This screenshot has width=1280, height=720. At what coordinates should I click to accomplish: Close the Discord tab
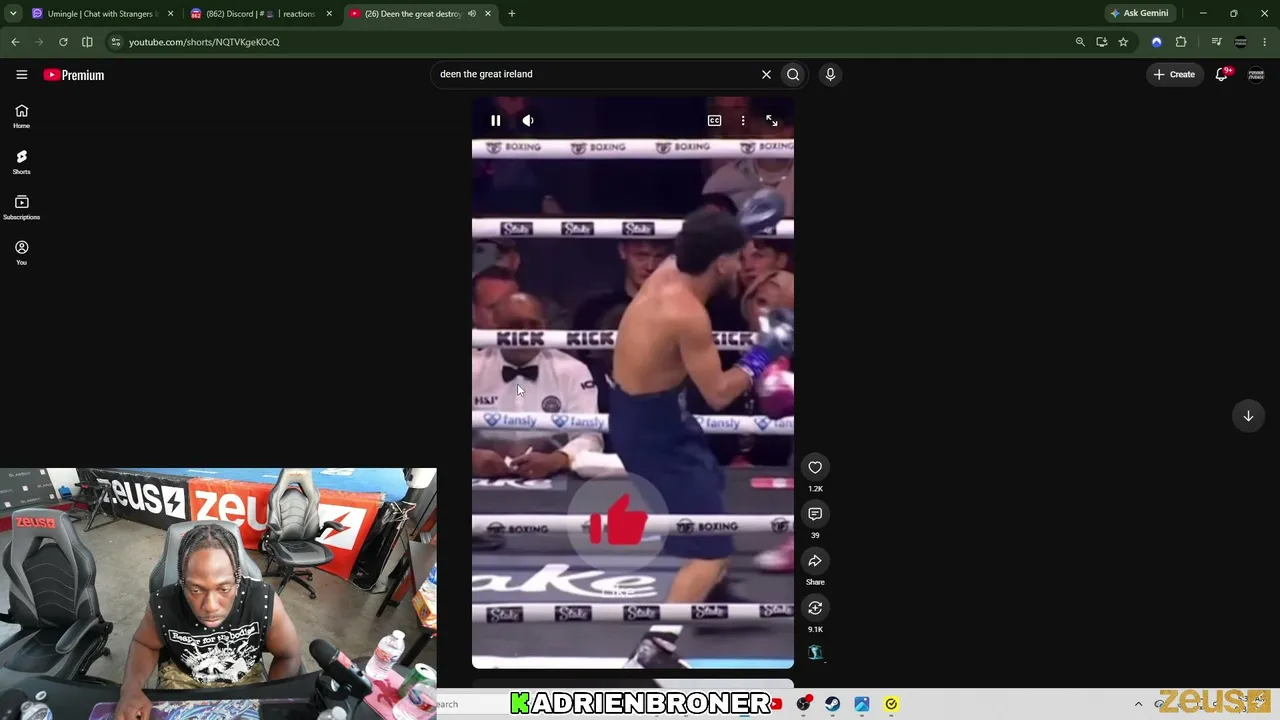coord(329,14)
